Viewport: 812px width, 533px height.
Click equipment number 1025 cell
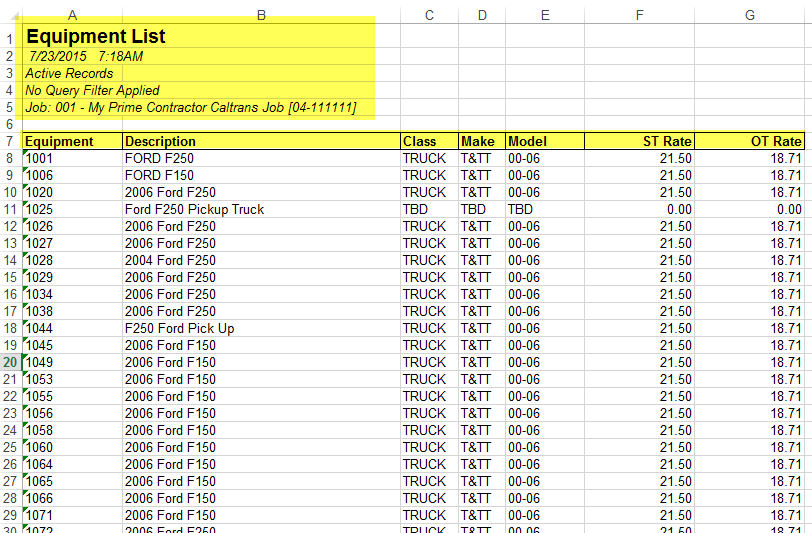click(x=72, y=209)
